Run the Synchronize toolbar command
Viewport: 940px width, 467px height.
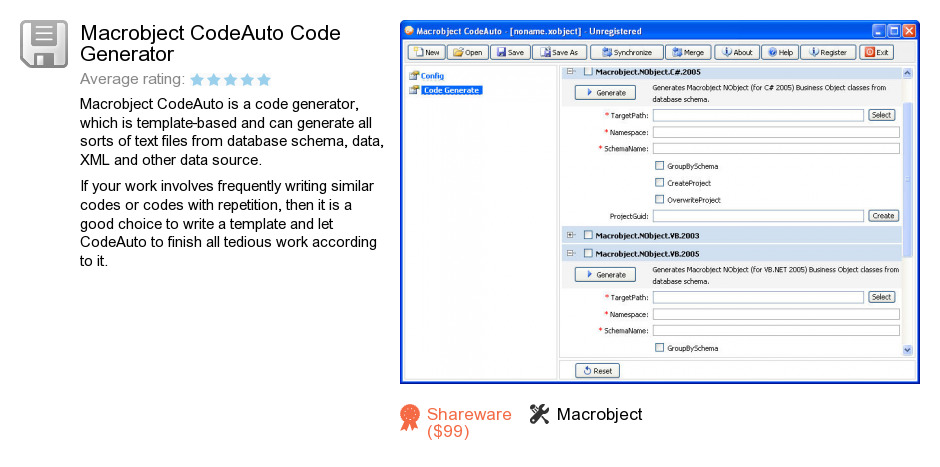pos(627,53)
